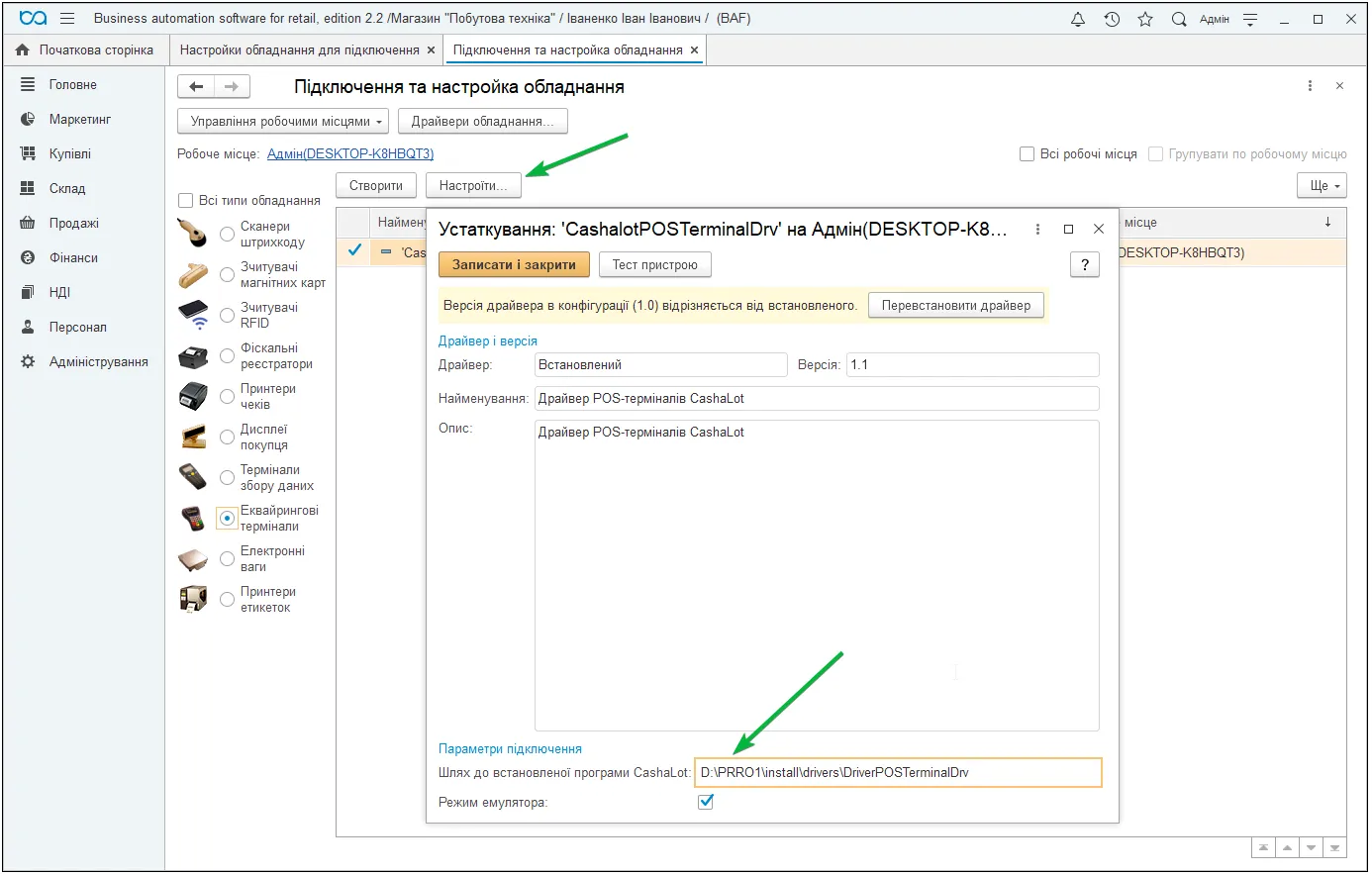Open the three-dot menu of the main form
Image resolution: width=1372 pixels, height=876 pixels.
point(1310,86)
